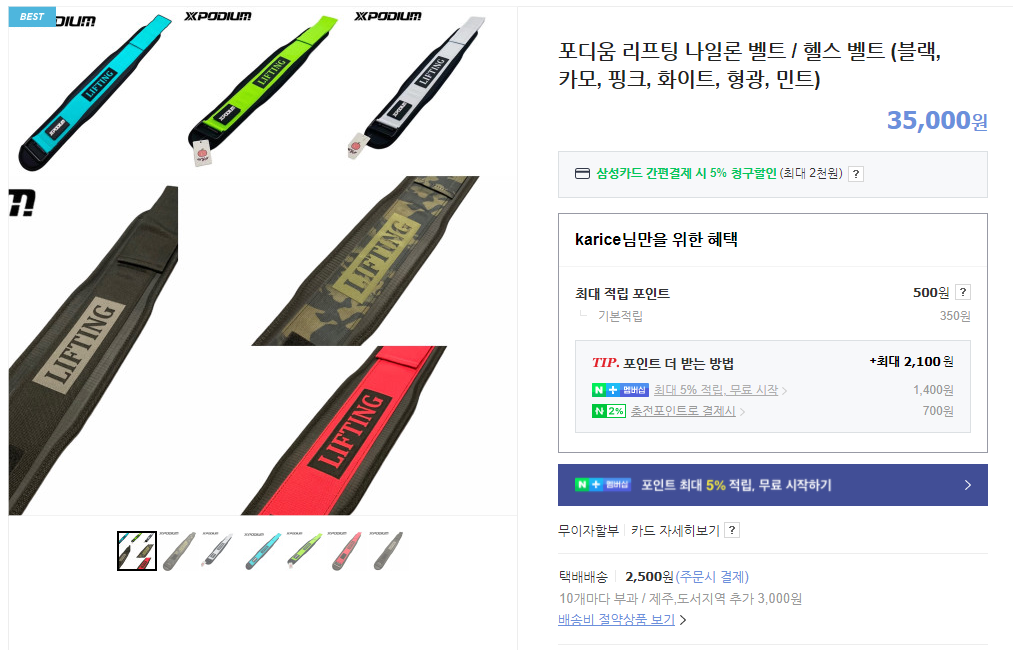Click the N+ membership badge in TIP box
Image resolution: width=1013 pixels, height=650 pixels.
620,390
